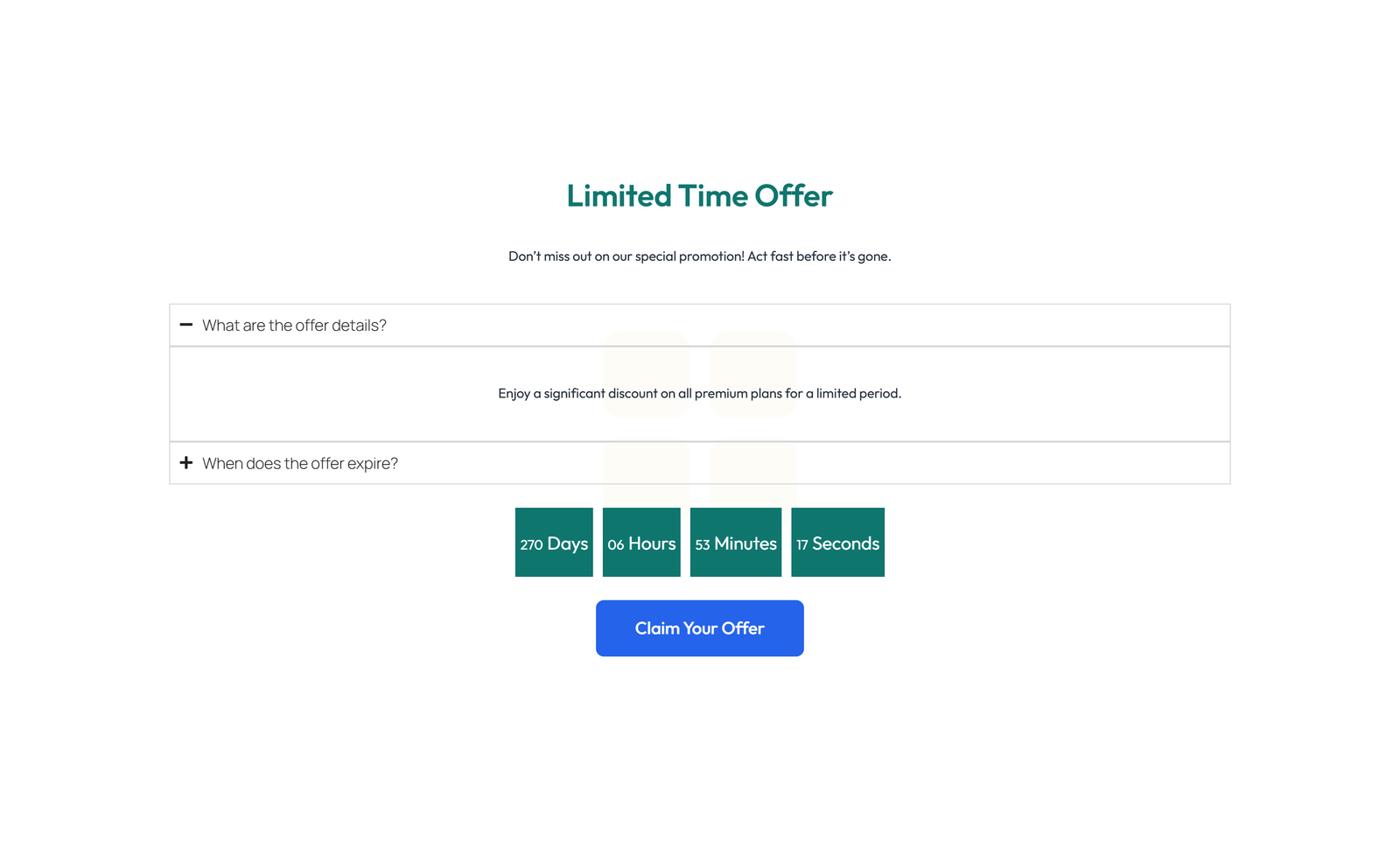Open the 'What are the offer details?' row
The image size is (1400, 856).
(x=294, y=325)
